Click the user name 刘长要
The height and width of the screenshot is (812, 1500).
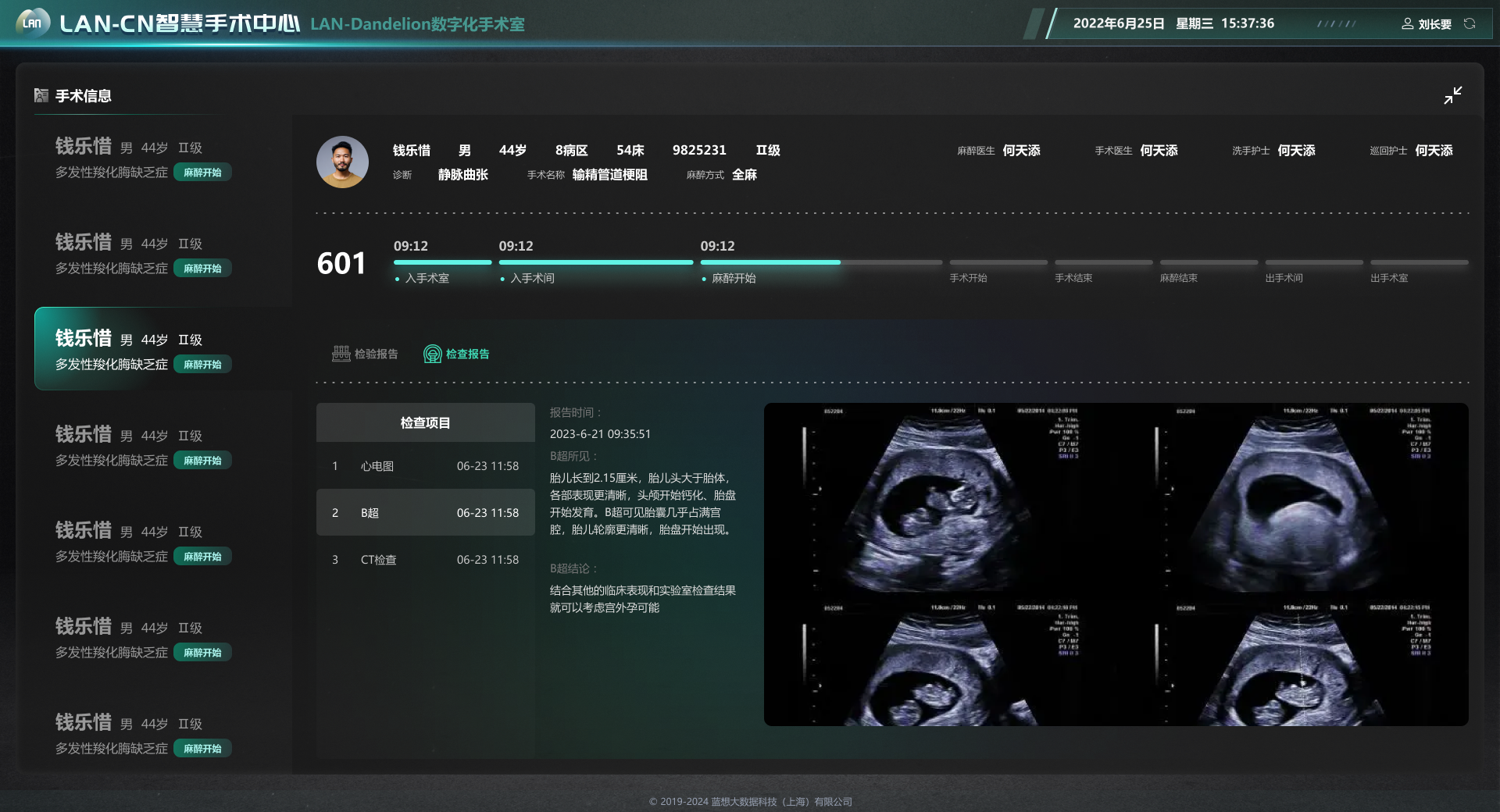(x=1435, y=24)
